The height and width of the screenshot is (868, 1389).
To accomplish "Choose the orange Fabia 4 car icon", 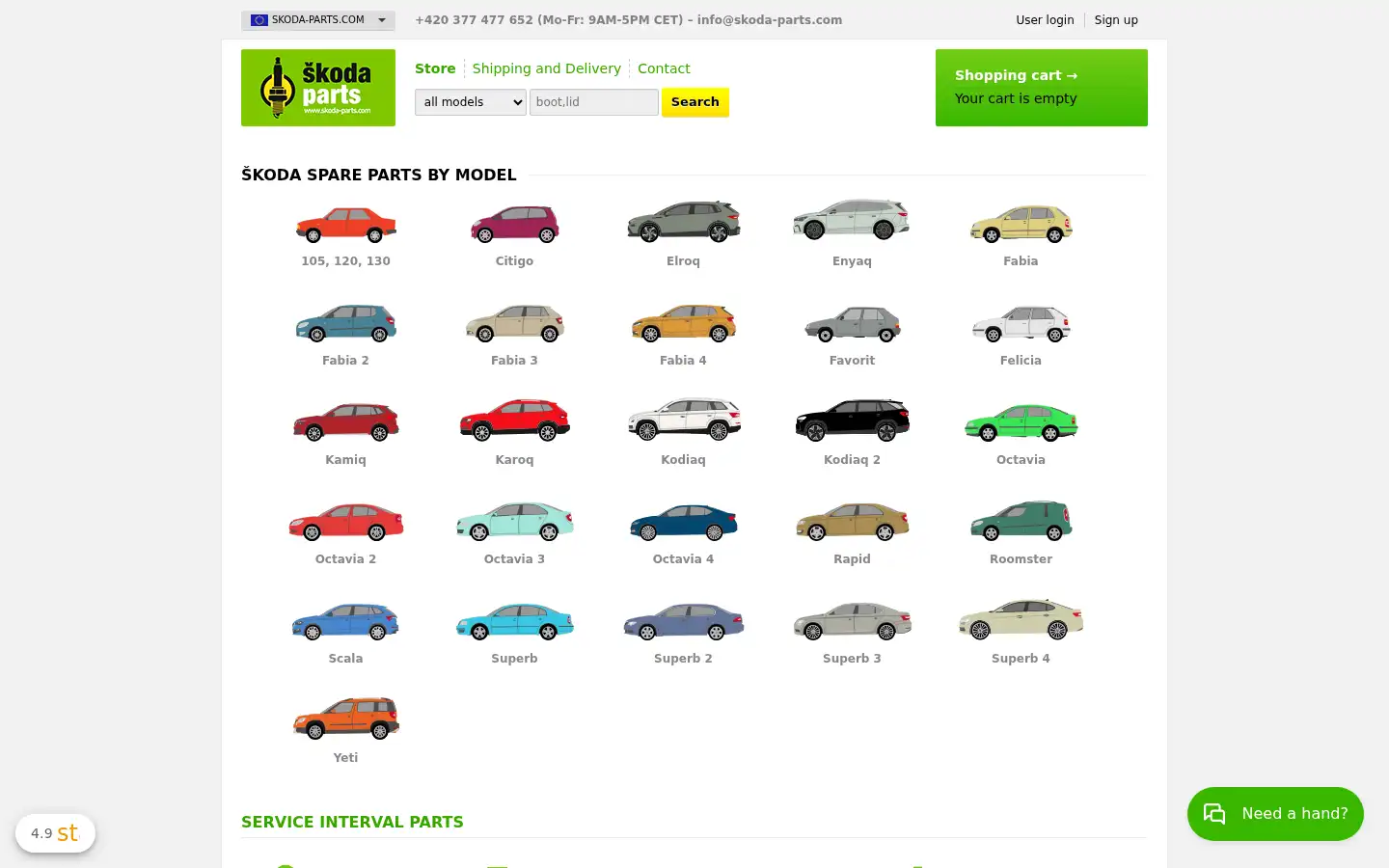I will [683, 323].
